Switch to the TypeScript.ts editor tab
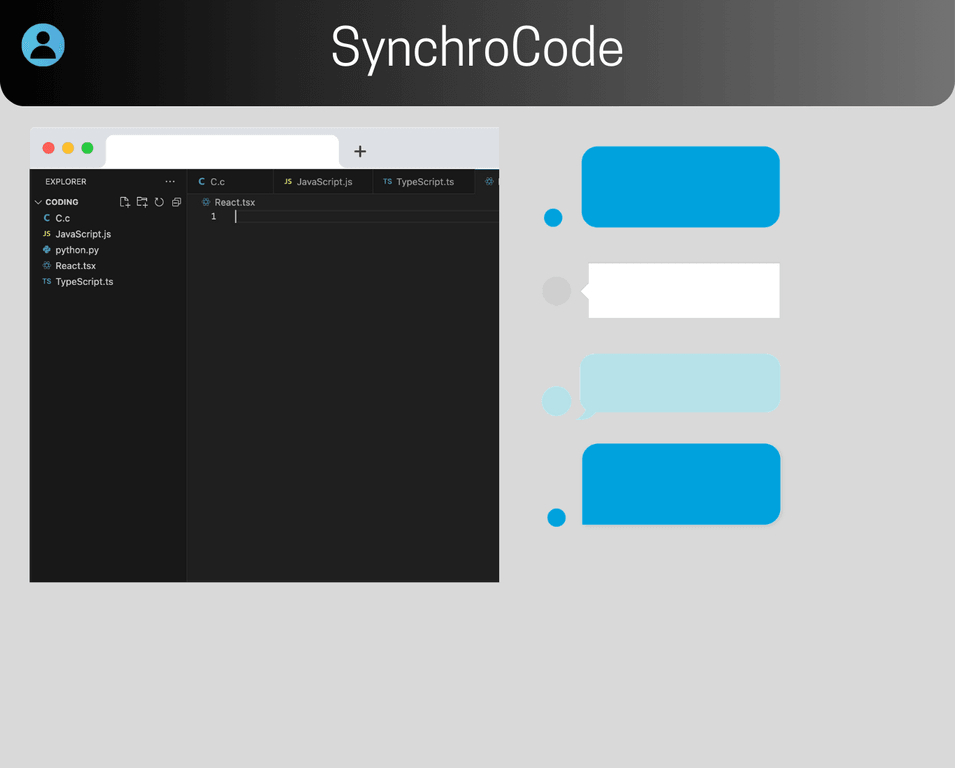The image size is (955, 768). (x=424, y=181)
